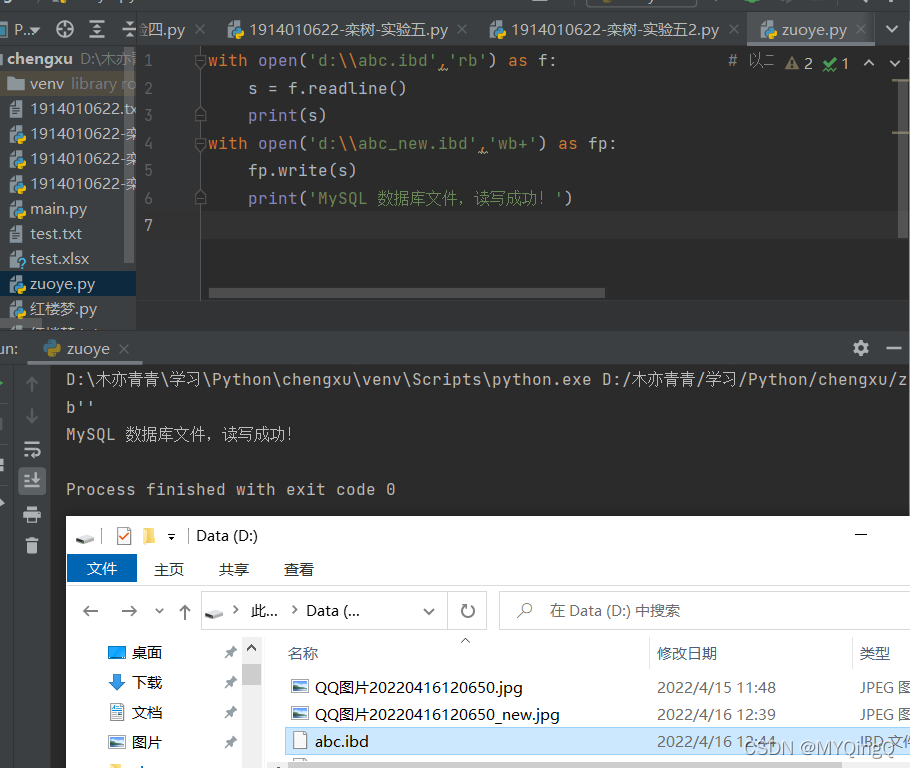The image size is (910, 768).
Task: Open the 共享 ribbon tab in Explorer
Action: (234, 569)
